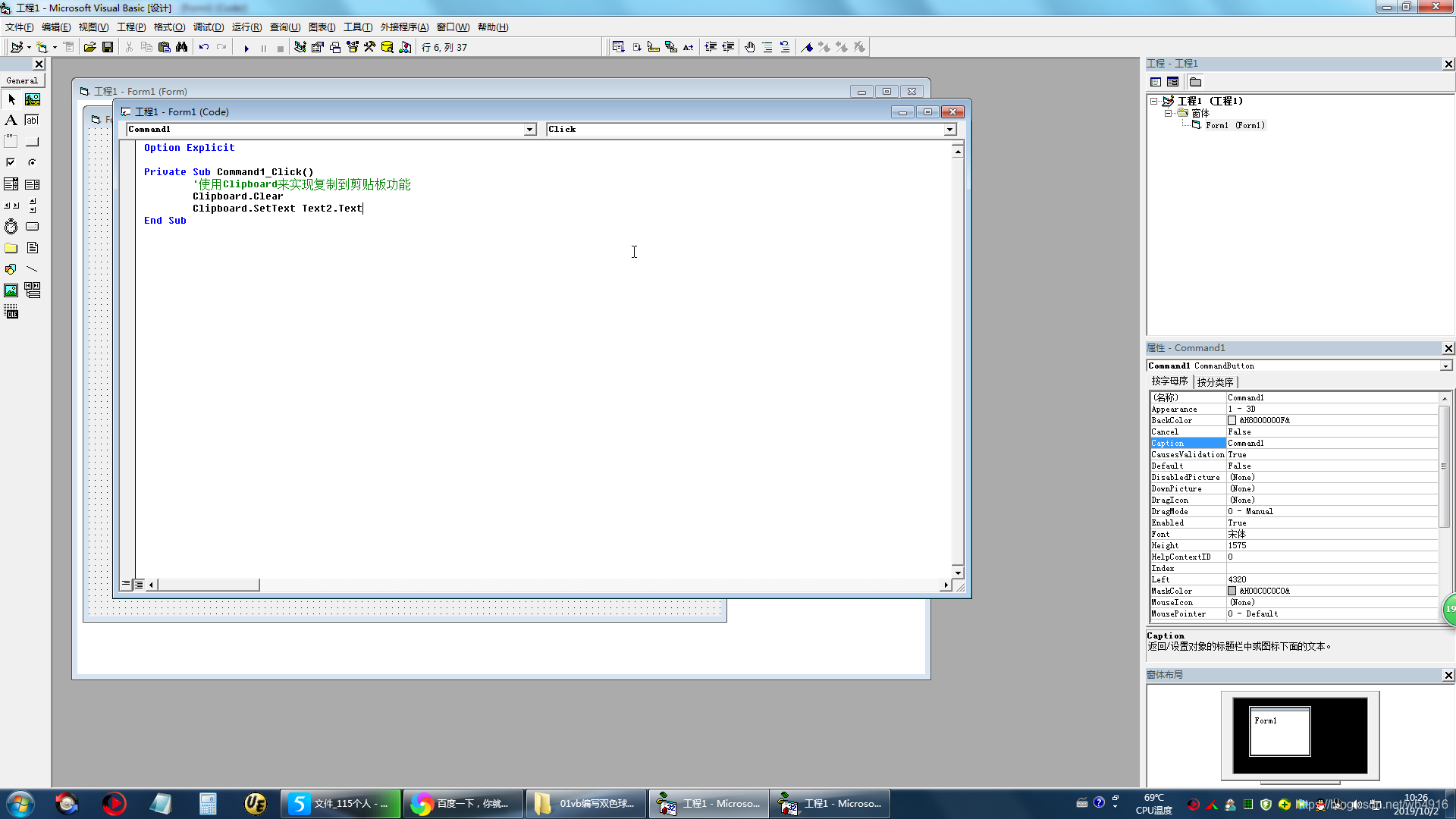The height and width of the screenshot is (819, 1456).
Task: Open the Command1 object dropdown in code window
Action: [529, 130]
